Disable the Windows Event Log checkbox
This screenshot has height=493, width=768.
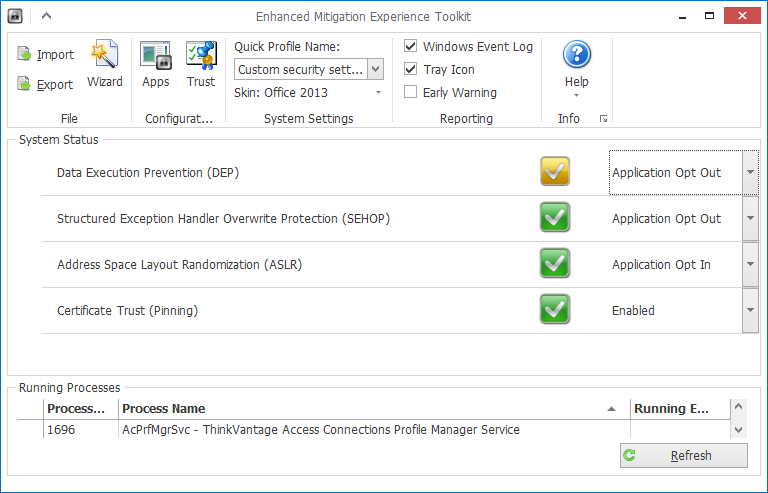tap(411, 47)
